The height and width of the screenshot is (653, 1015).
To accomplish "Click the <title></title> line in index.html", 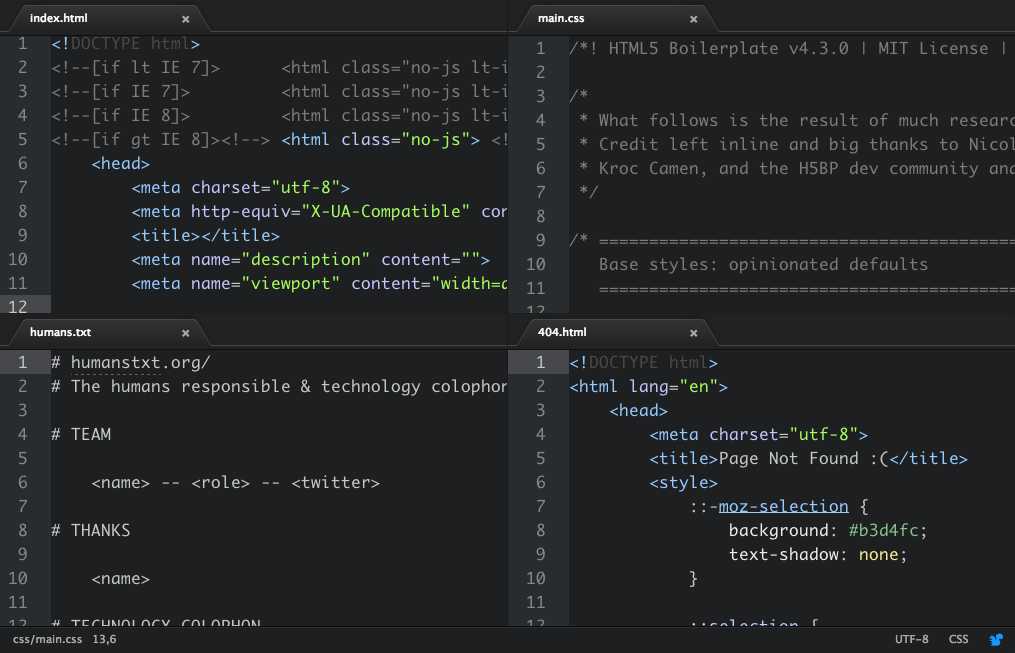I will pos(205,236).
